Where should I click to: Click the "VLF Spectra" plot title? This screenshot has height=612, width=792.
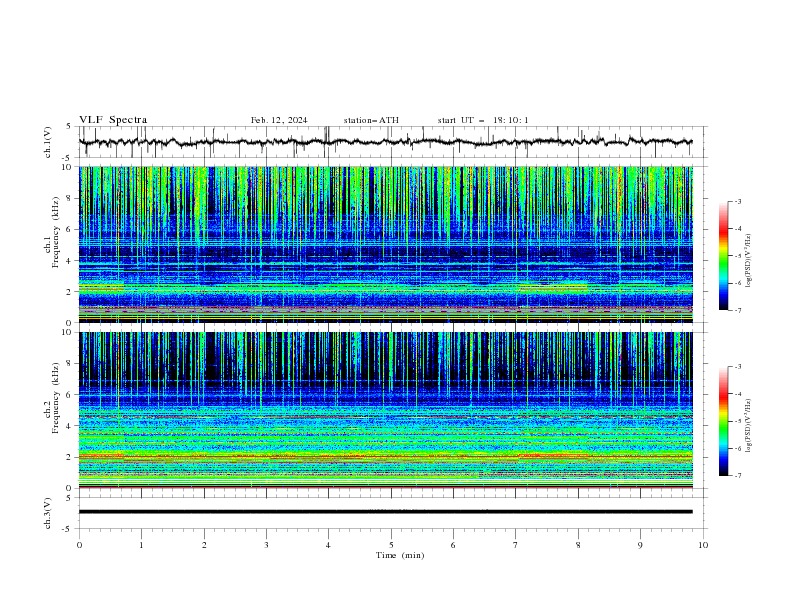pos(113,120)
